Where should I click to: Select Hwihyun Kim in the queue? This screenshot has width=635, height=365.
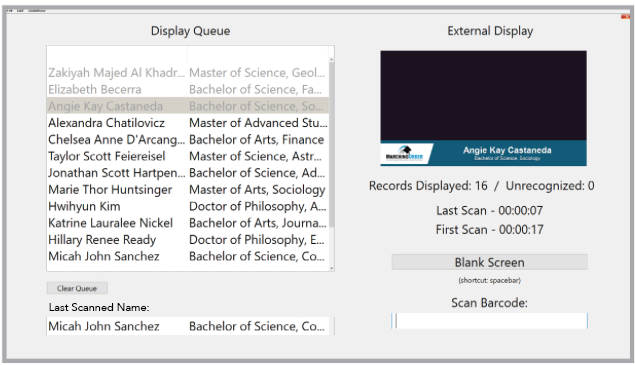coord(188,206)
